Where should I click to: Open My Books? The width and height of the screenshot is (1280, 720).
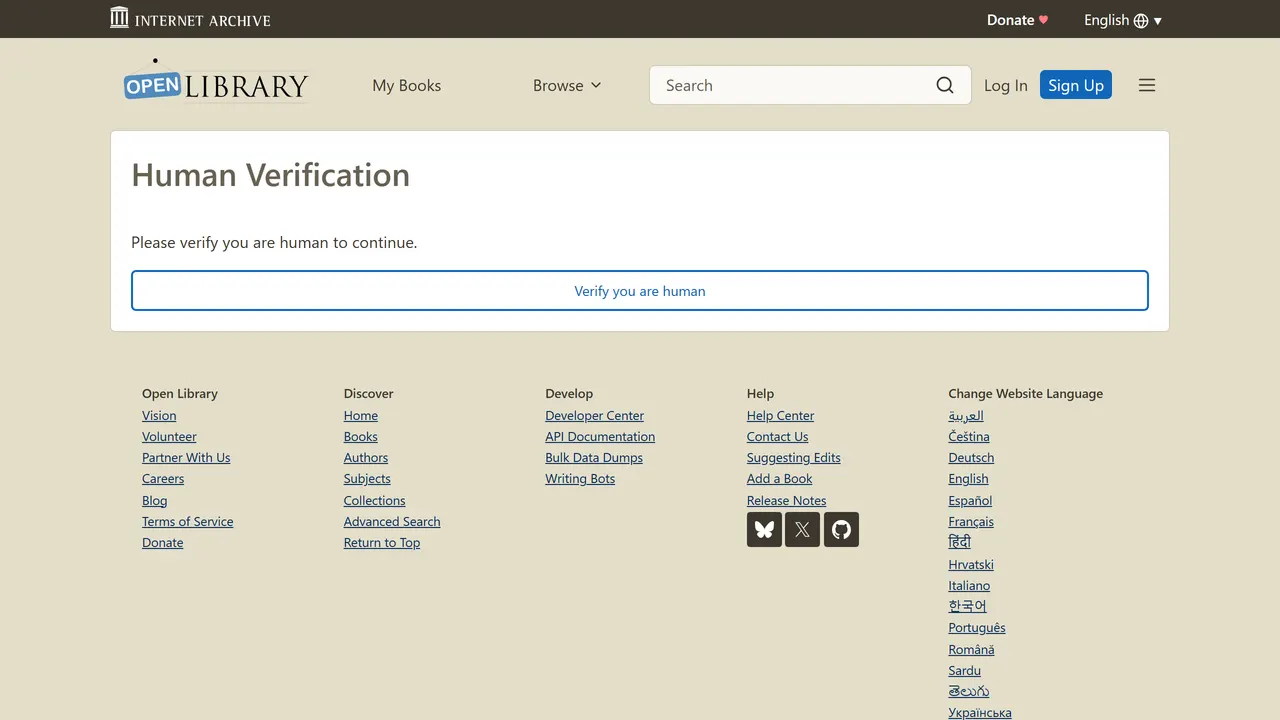pos(406,85)
